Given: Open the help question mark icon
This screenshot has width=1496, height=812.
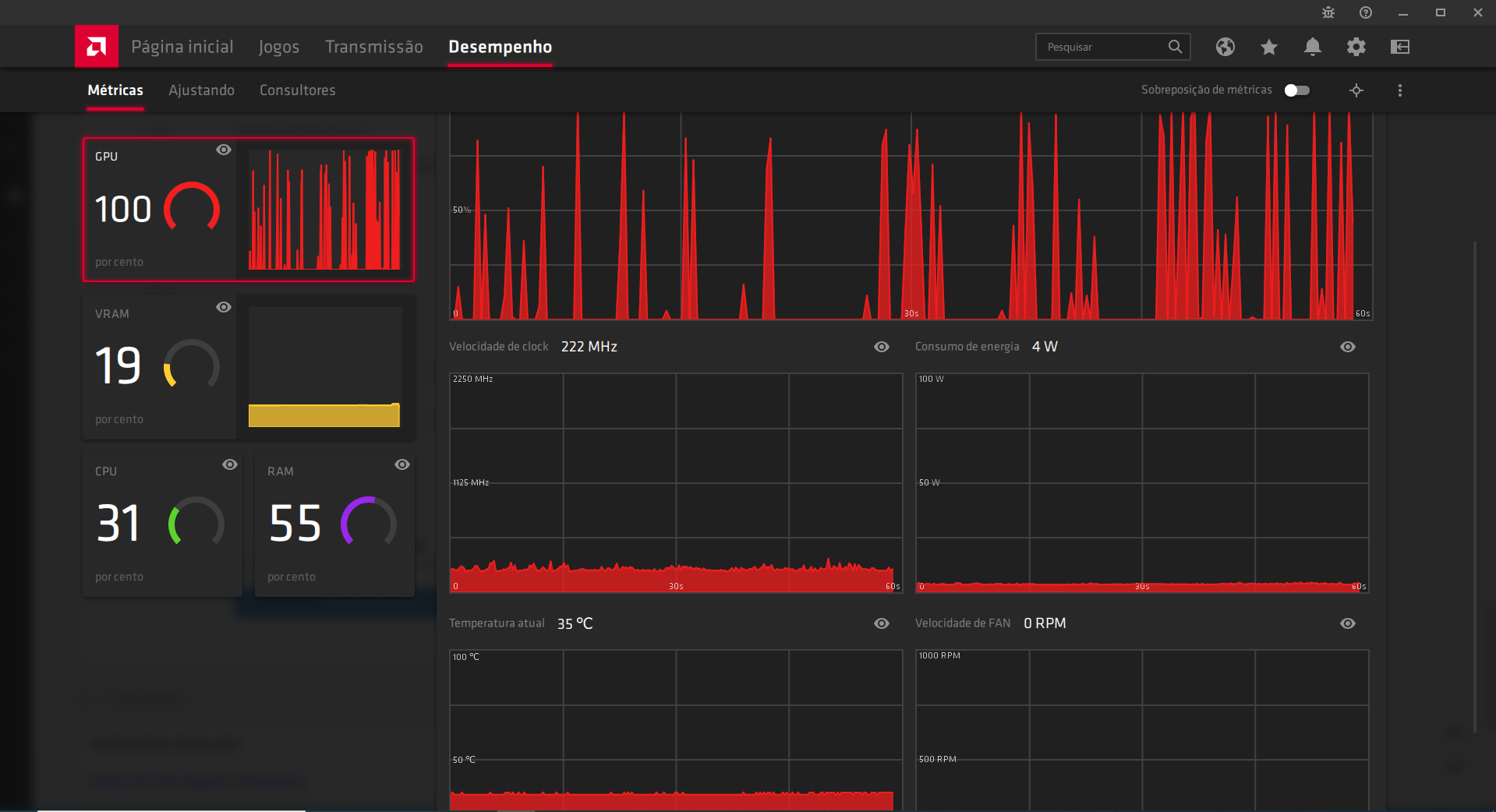Looking at the screenshot, I should pos(1366,12).
